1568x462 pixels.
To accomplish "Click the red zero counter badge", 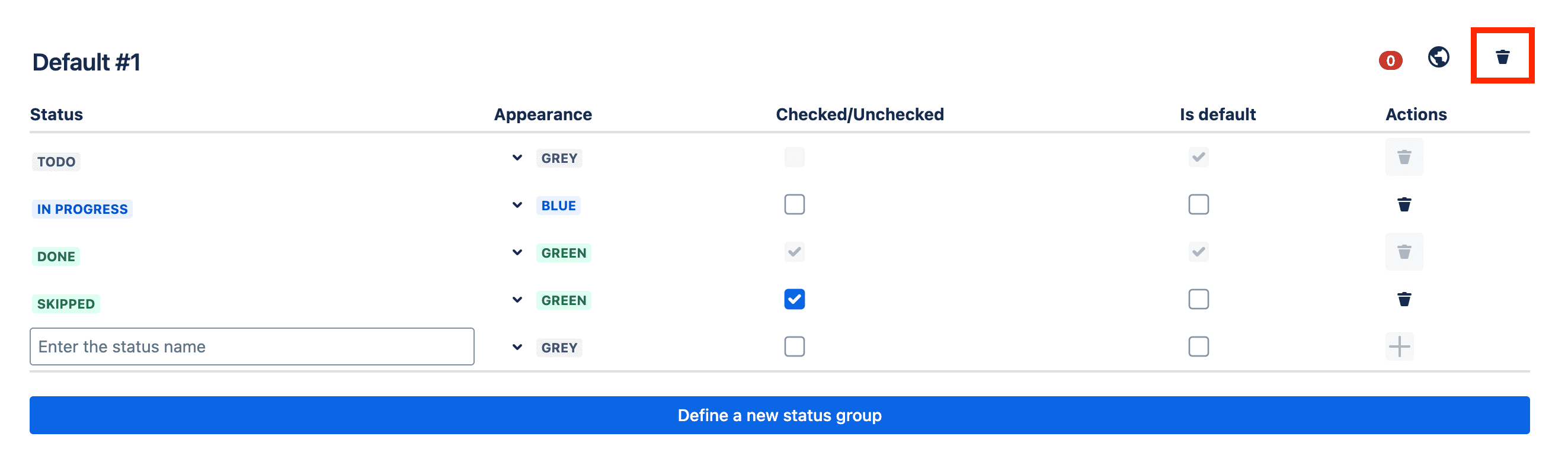I will pos(1390,60).
